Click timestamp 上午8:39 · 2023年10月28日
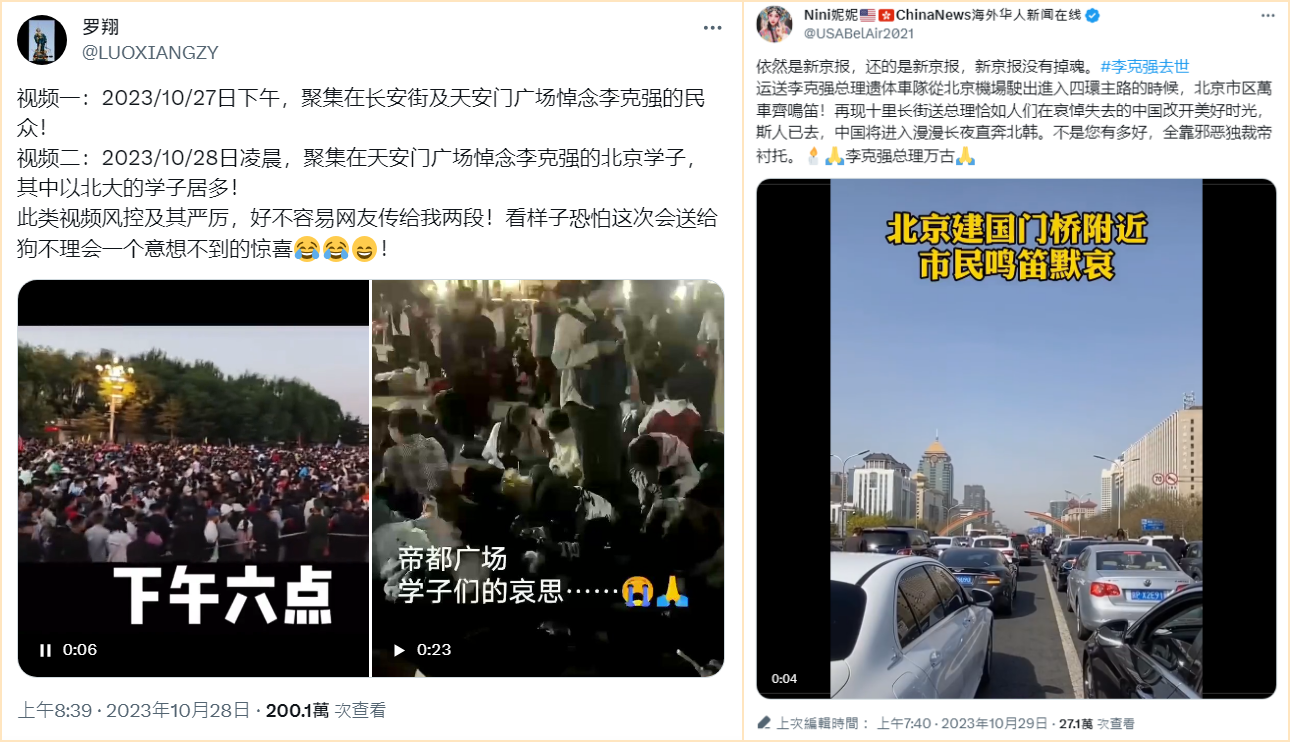The image size is (1290, 742). point(134,711)
